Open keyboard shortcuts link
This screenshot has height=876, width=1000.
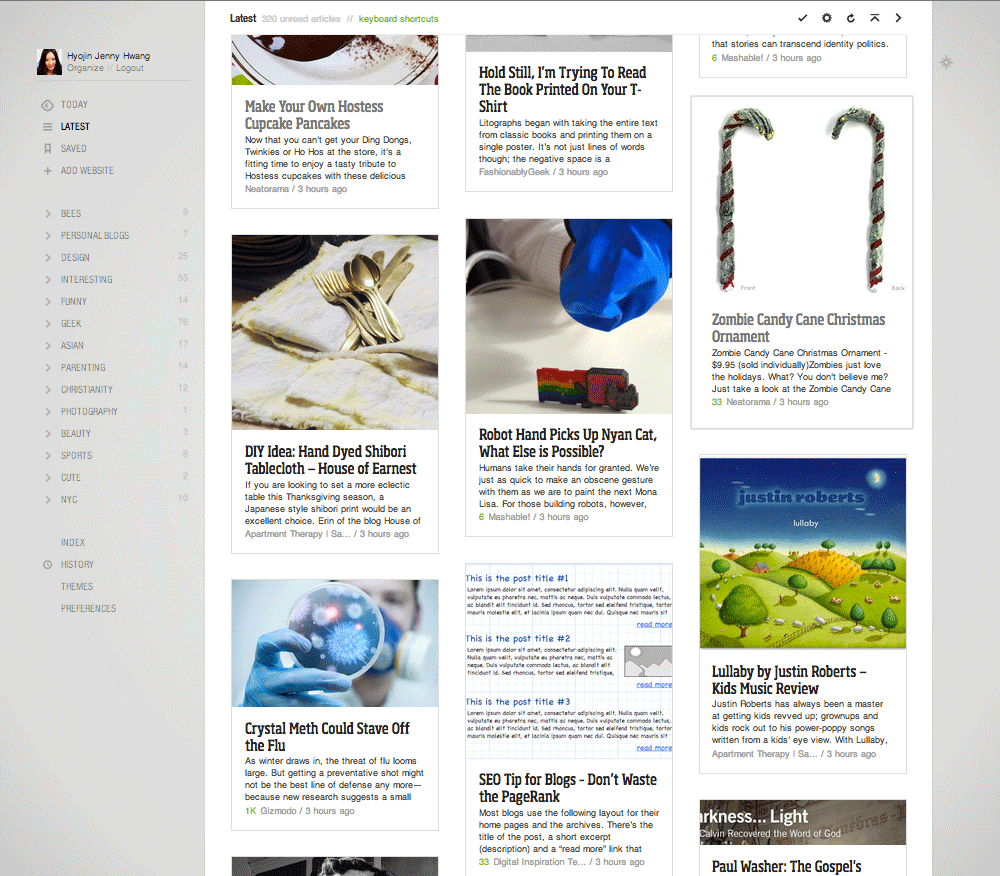tap(398, 18)
